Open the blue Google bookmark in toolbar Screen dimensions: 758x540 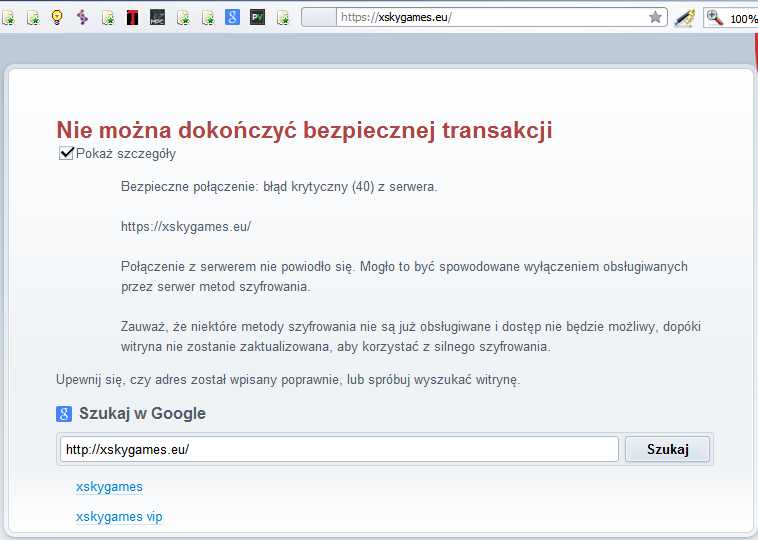[x=233, y=18]
